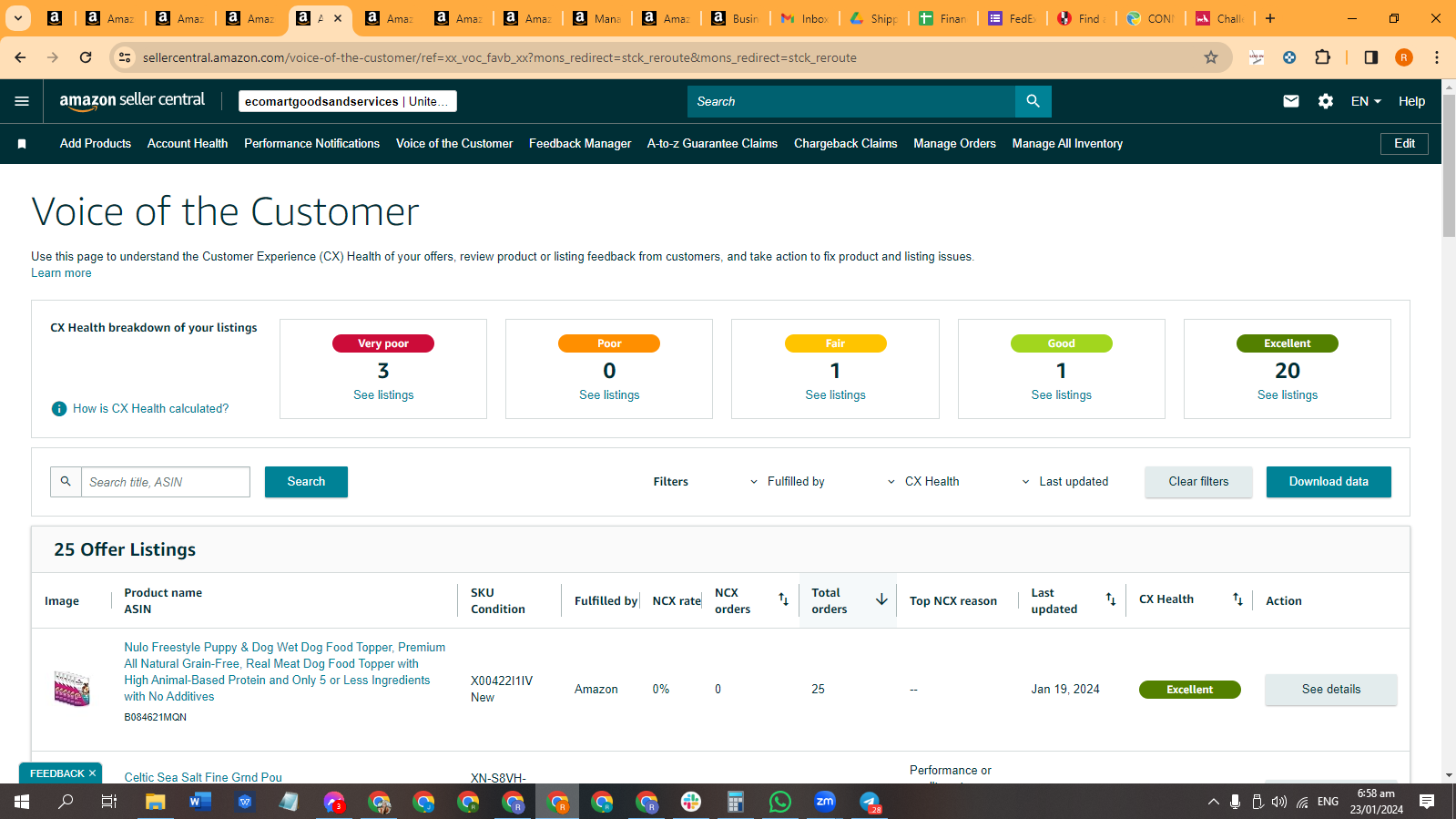Open WhatsApp from the taskbar
The image size is (1456, 819).
[780, 802]
